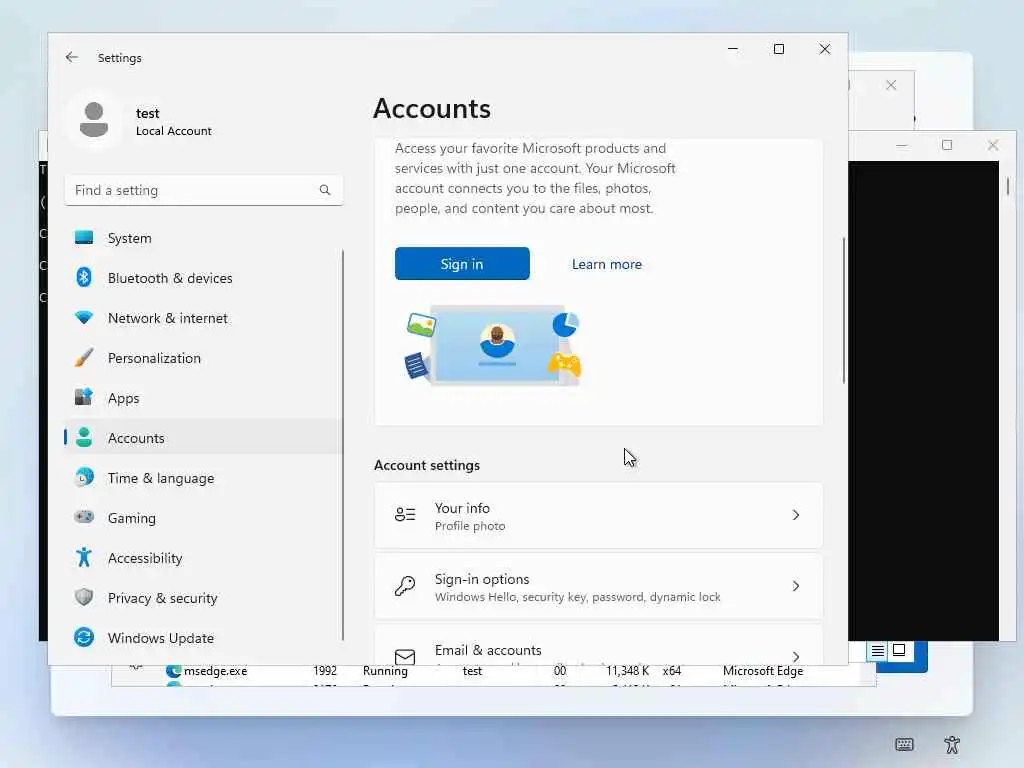This screenshot has height=768, width=1024.
Task: Click the Accounts page vertical scrollbar
Action: tap(843, 310)
